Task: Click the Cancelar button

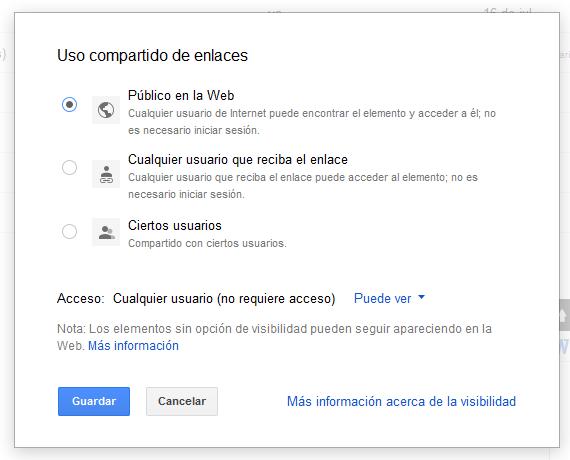Action: click(182, 401)
